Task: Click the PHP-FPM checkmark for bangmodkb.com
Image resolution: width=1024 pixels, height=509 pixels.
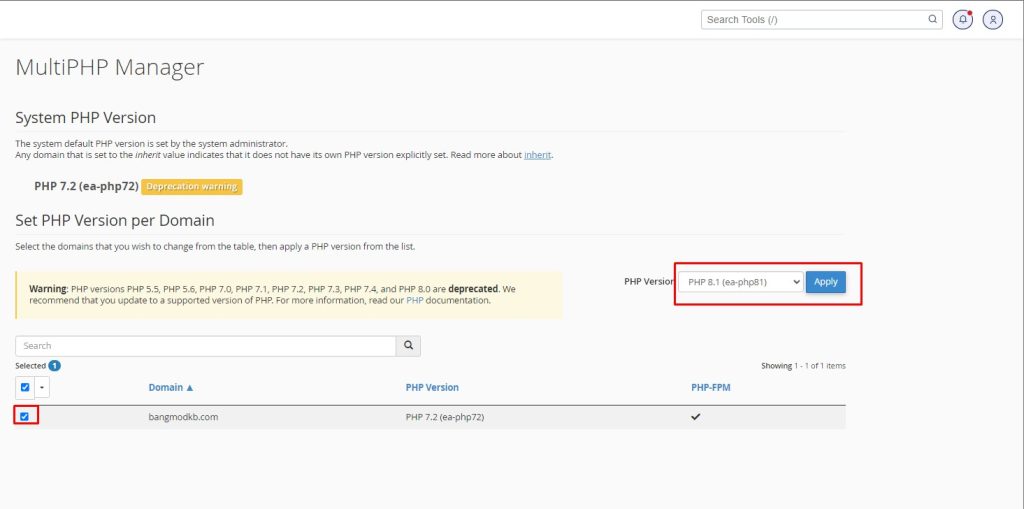Action: pos(696,417)
